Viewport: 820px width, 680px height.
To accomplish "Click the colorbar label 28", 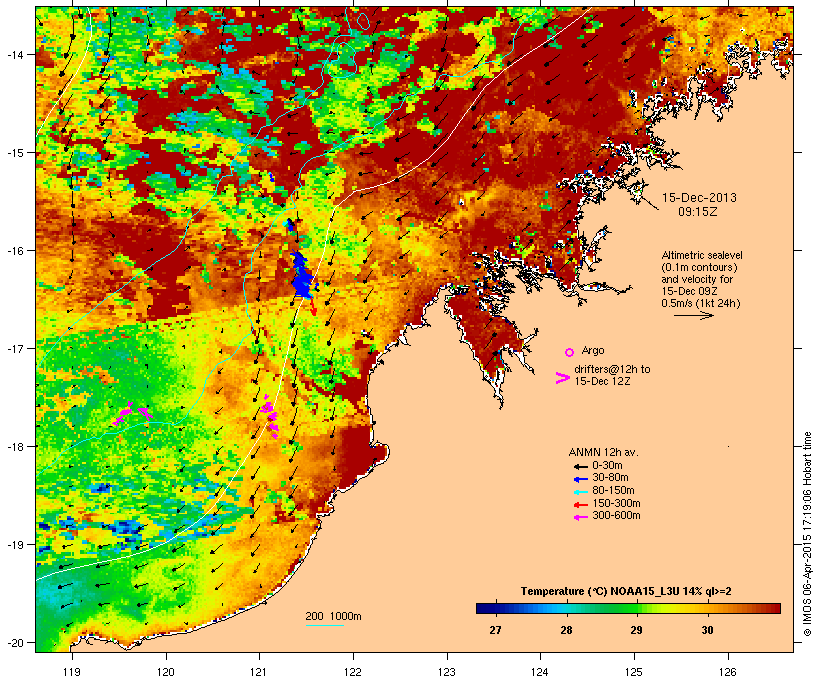I will click(x=566, y=630).
